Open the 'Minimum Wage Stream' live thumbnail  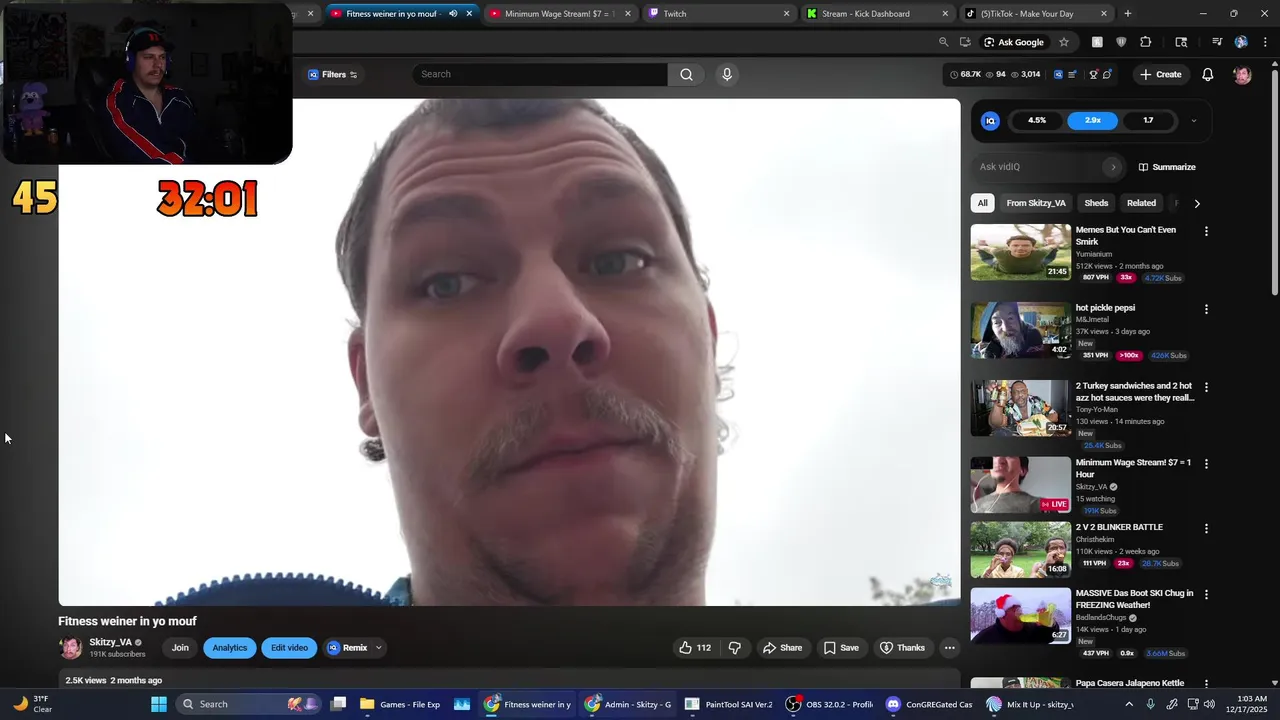pyautogui.click(x=1020, y=485)
